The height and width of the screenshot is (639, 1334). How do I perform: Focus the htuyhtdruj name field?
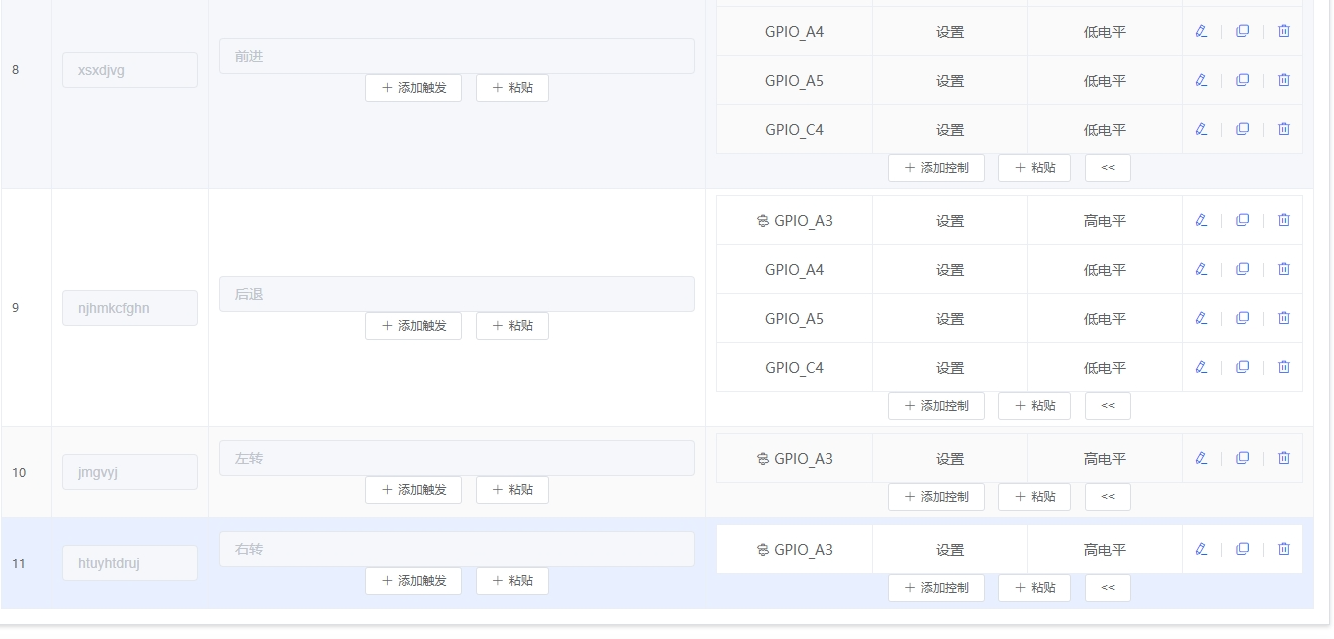pos(130,563)
